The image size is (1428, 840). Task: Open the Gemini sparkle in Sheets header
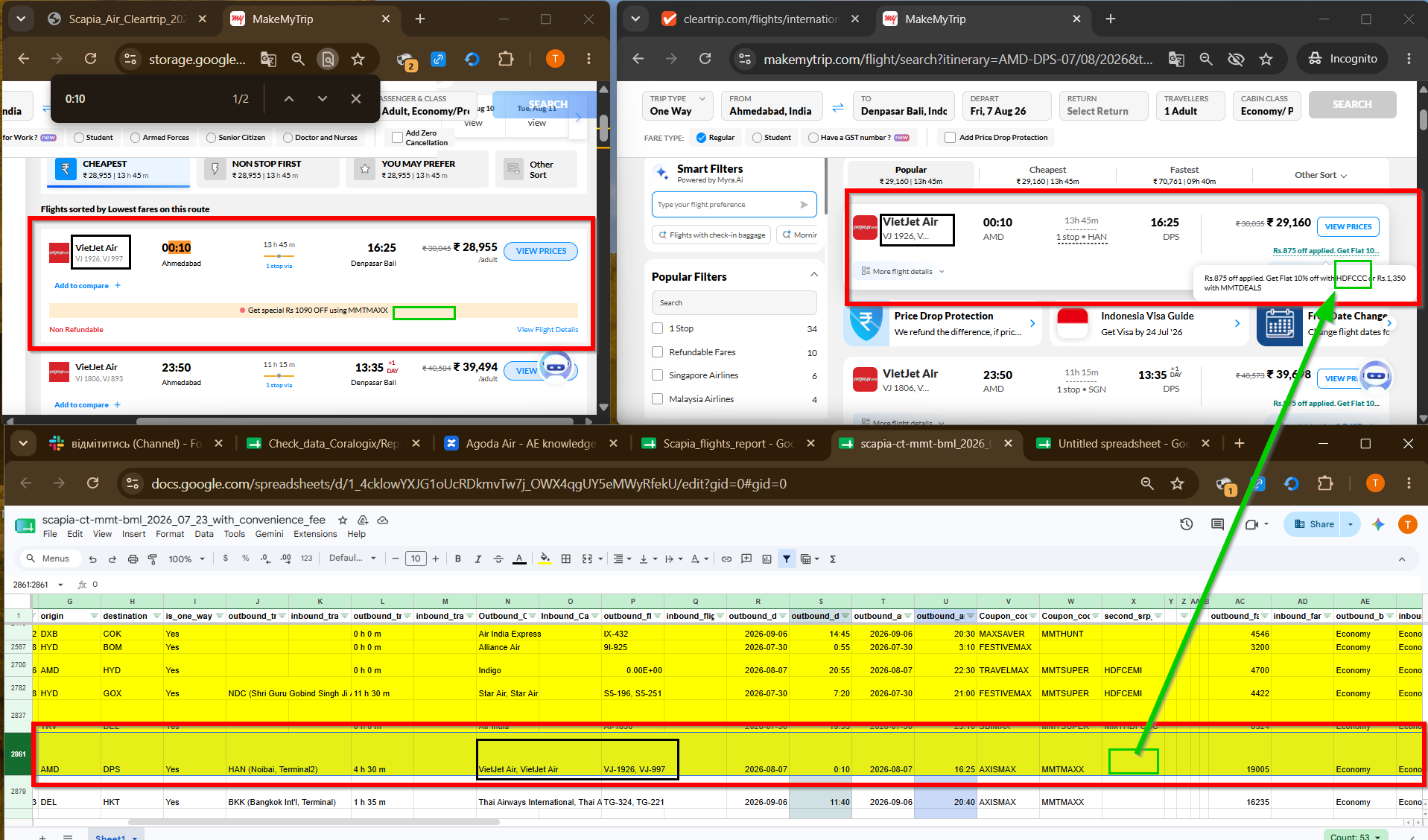pos(1378,524)
